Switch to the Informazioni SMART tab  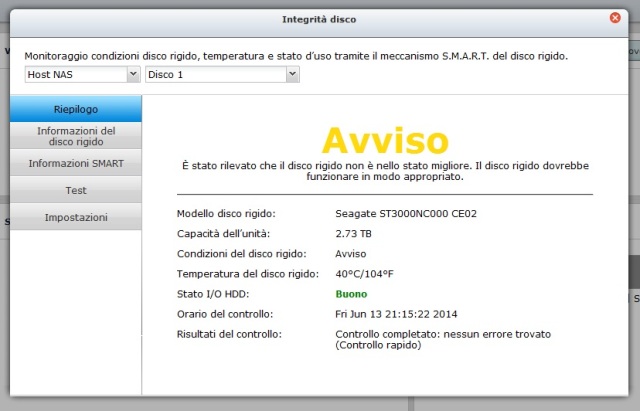[x=76, y=163]
